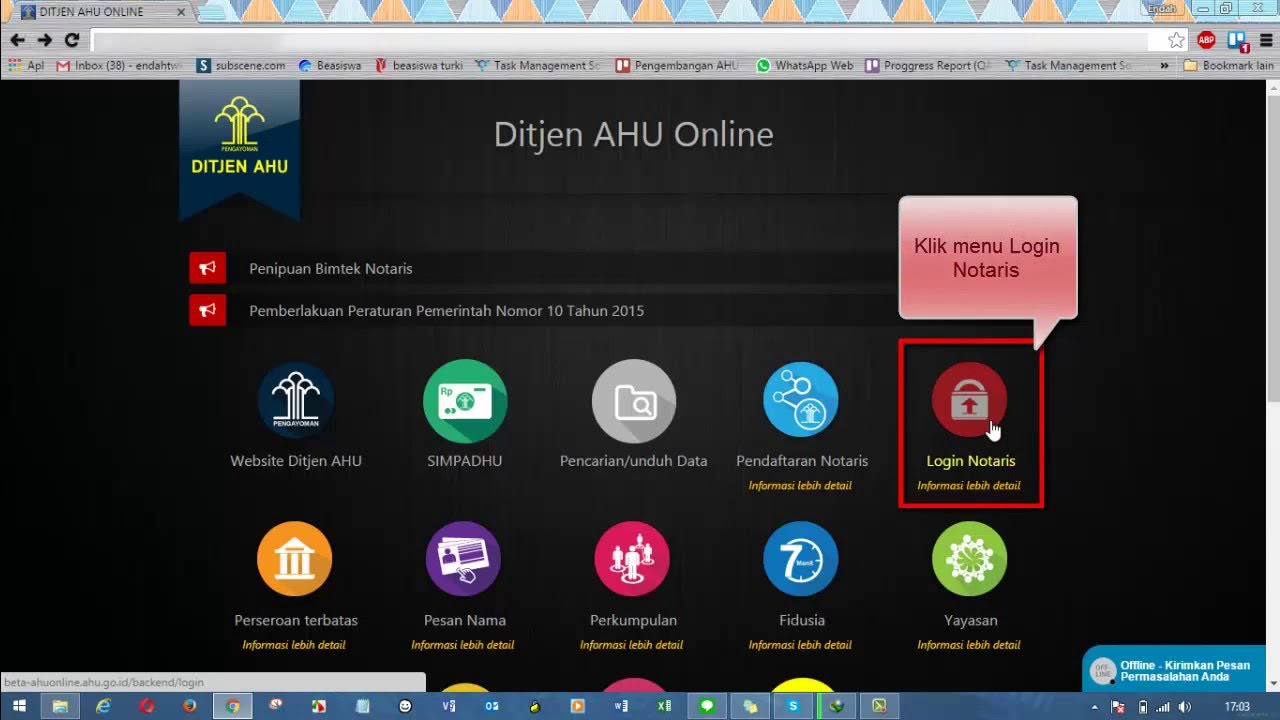Reload the page with refresh icon
The height and width of the screenshot is (720, 1280).
tap(72, 40)
